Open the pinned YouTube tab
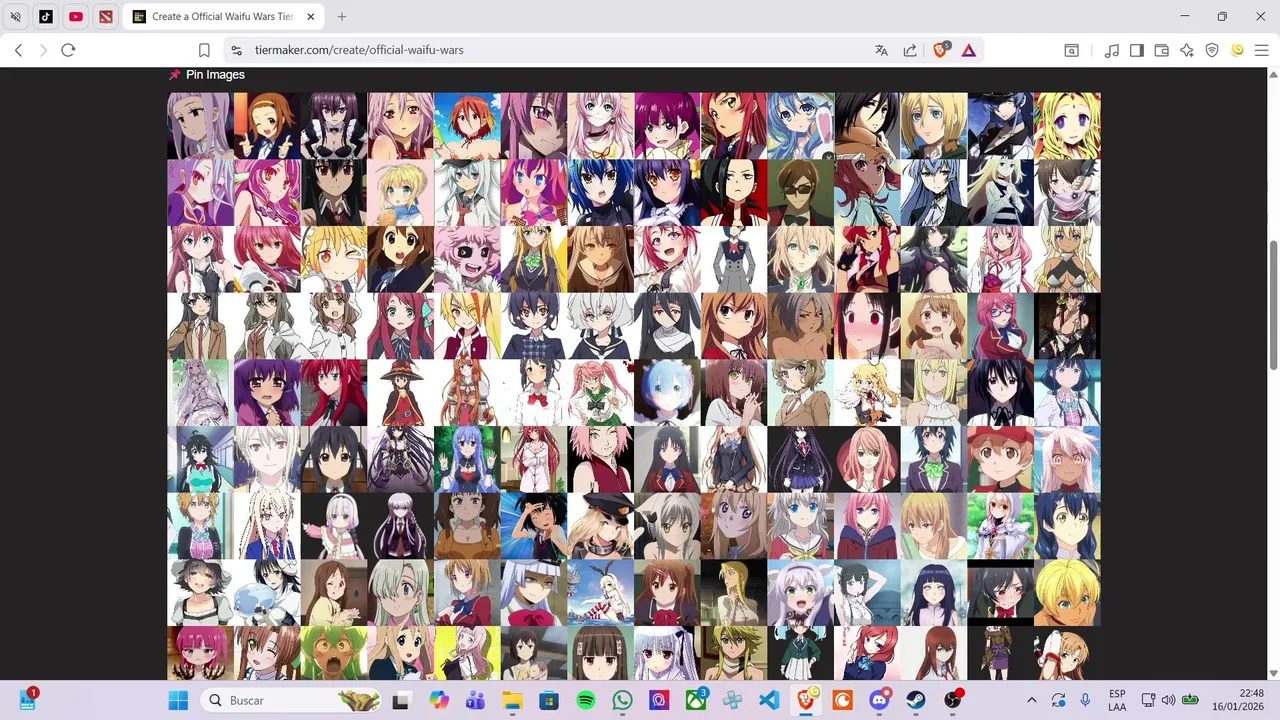1280x720 pixels. point(76,17)
